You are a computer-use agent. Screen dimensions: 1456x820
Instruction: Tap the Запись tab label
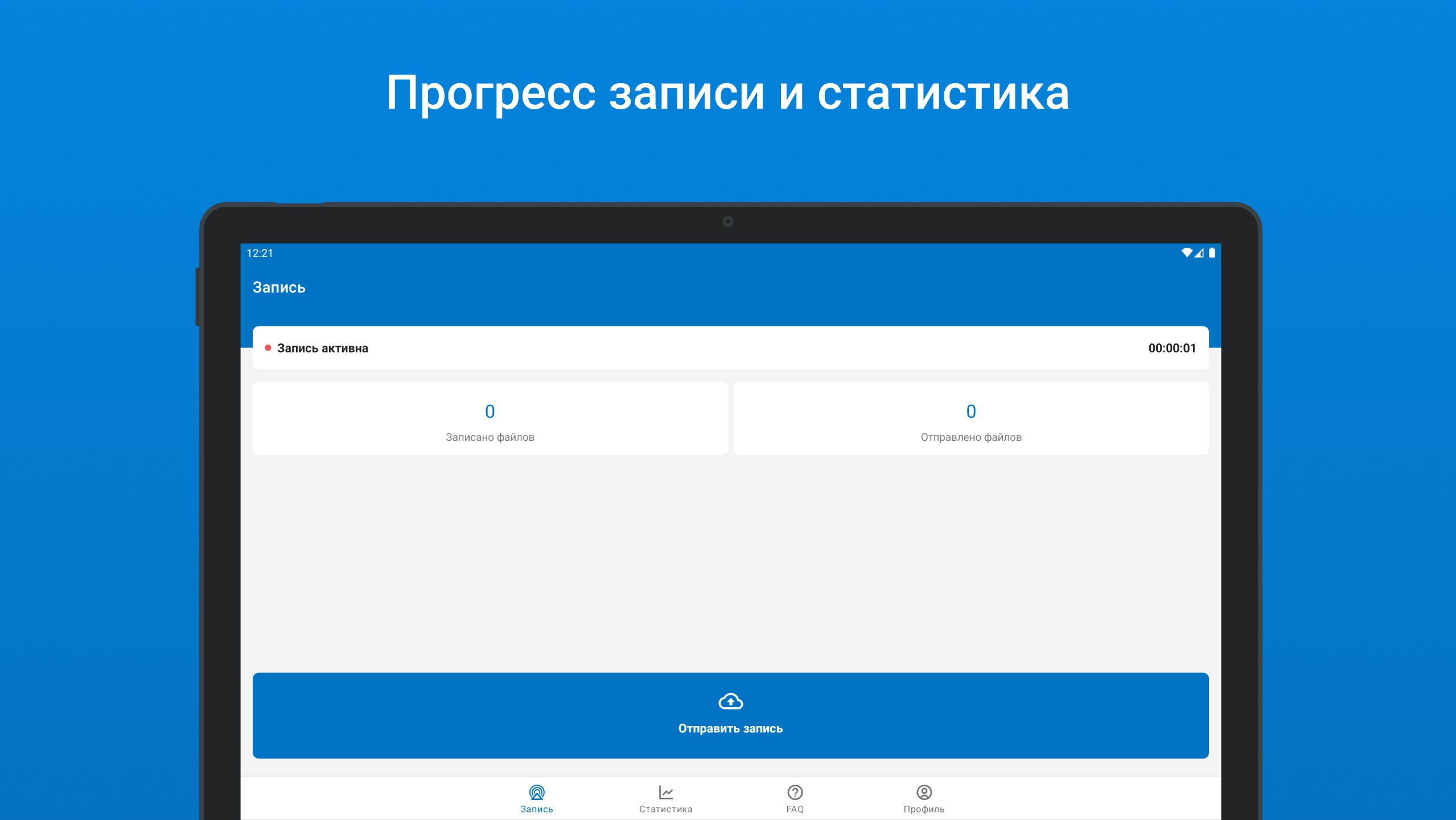tap(536, 809)
